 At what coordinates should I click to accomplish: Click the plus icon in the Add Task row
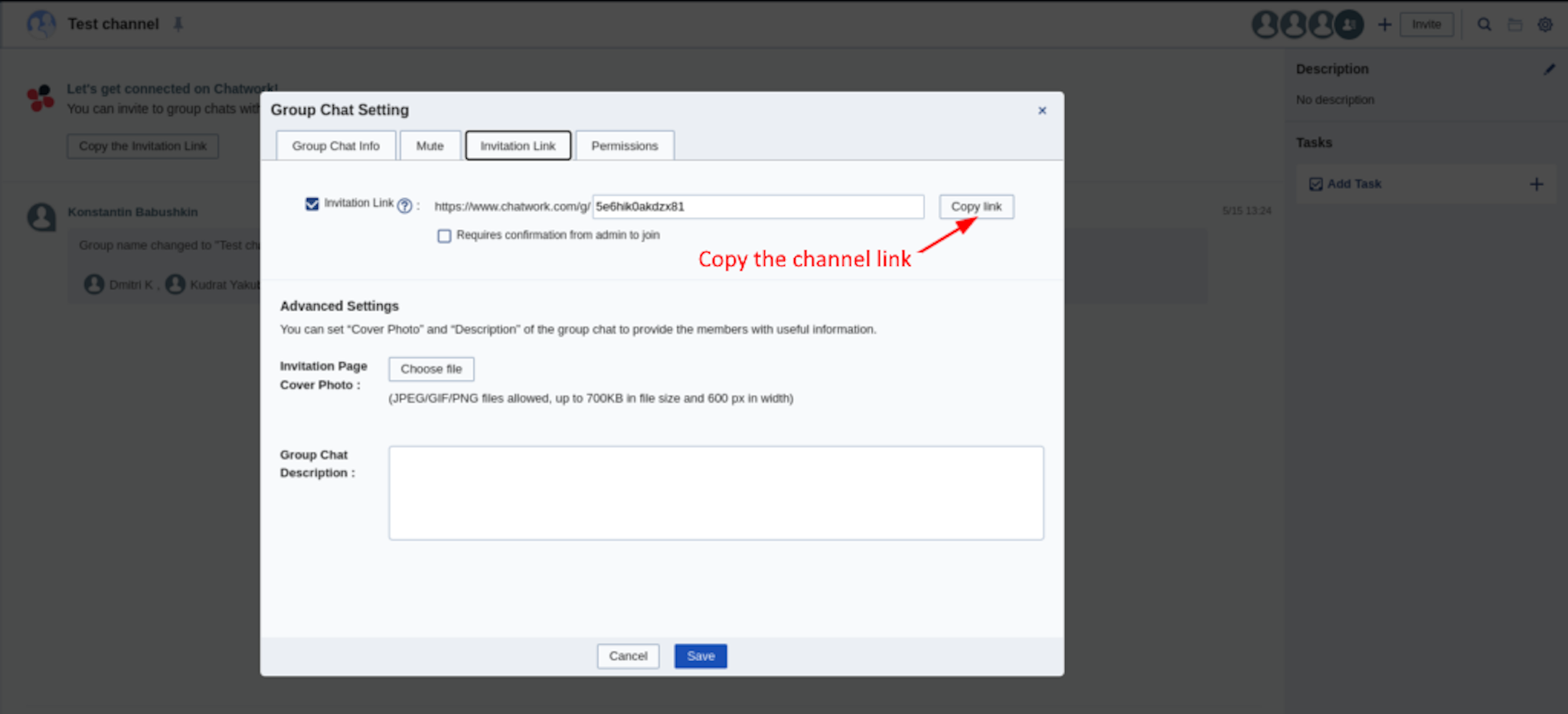[x=1536, y=184]
